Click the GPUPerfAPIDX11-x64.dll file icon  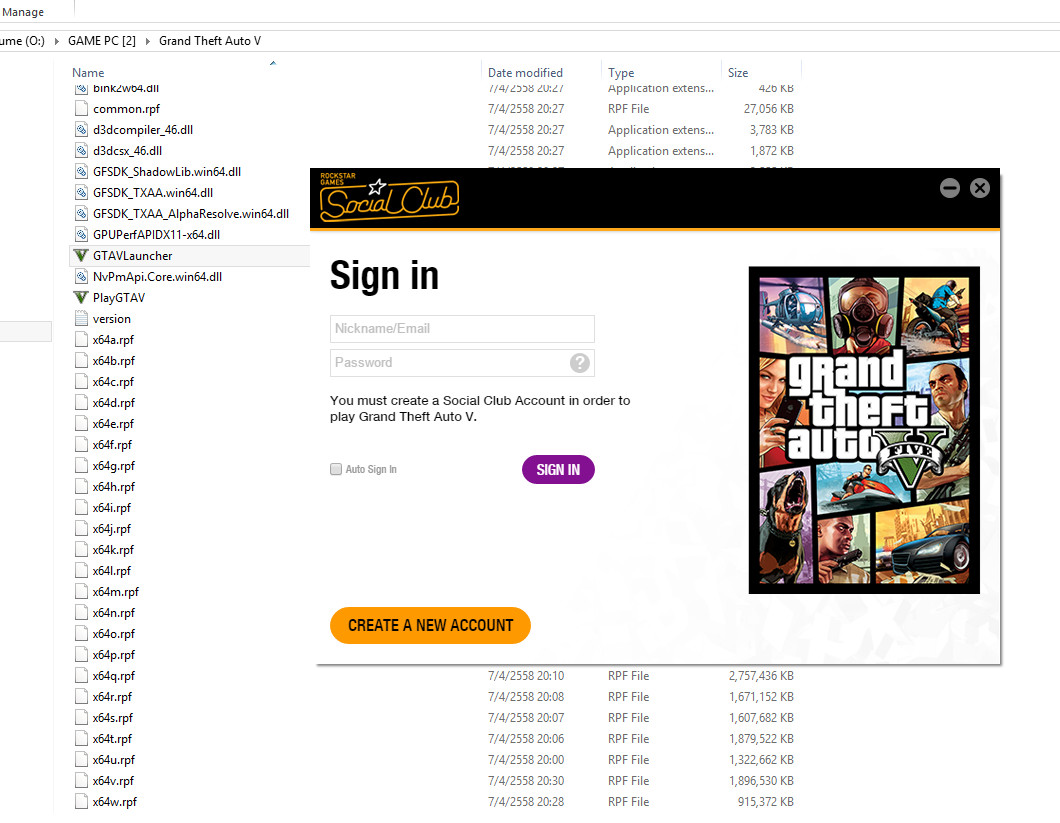81,235
